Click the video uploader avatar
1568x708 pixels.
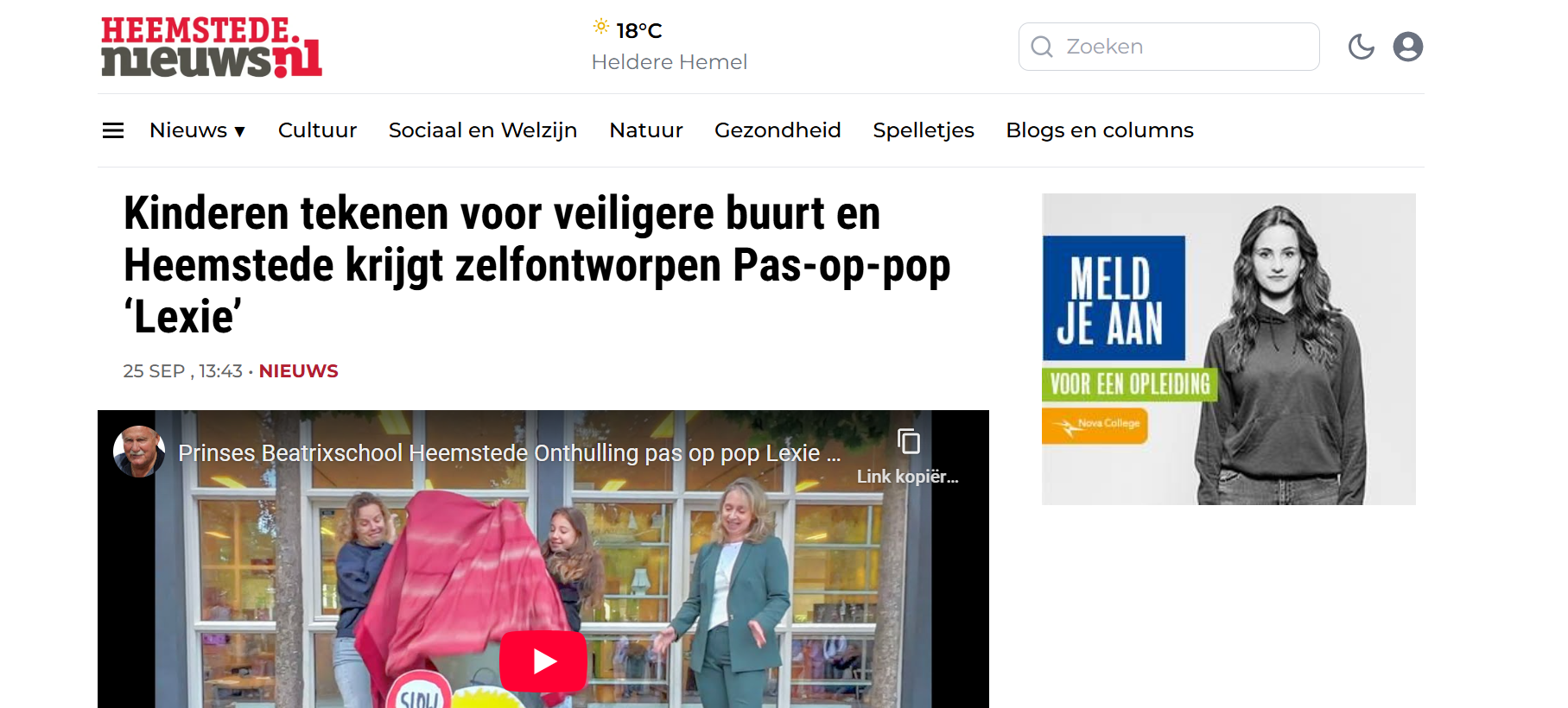139,452
